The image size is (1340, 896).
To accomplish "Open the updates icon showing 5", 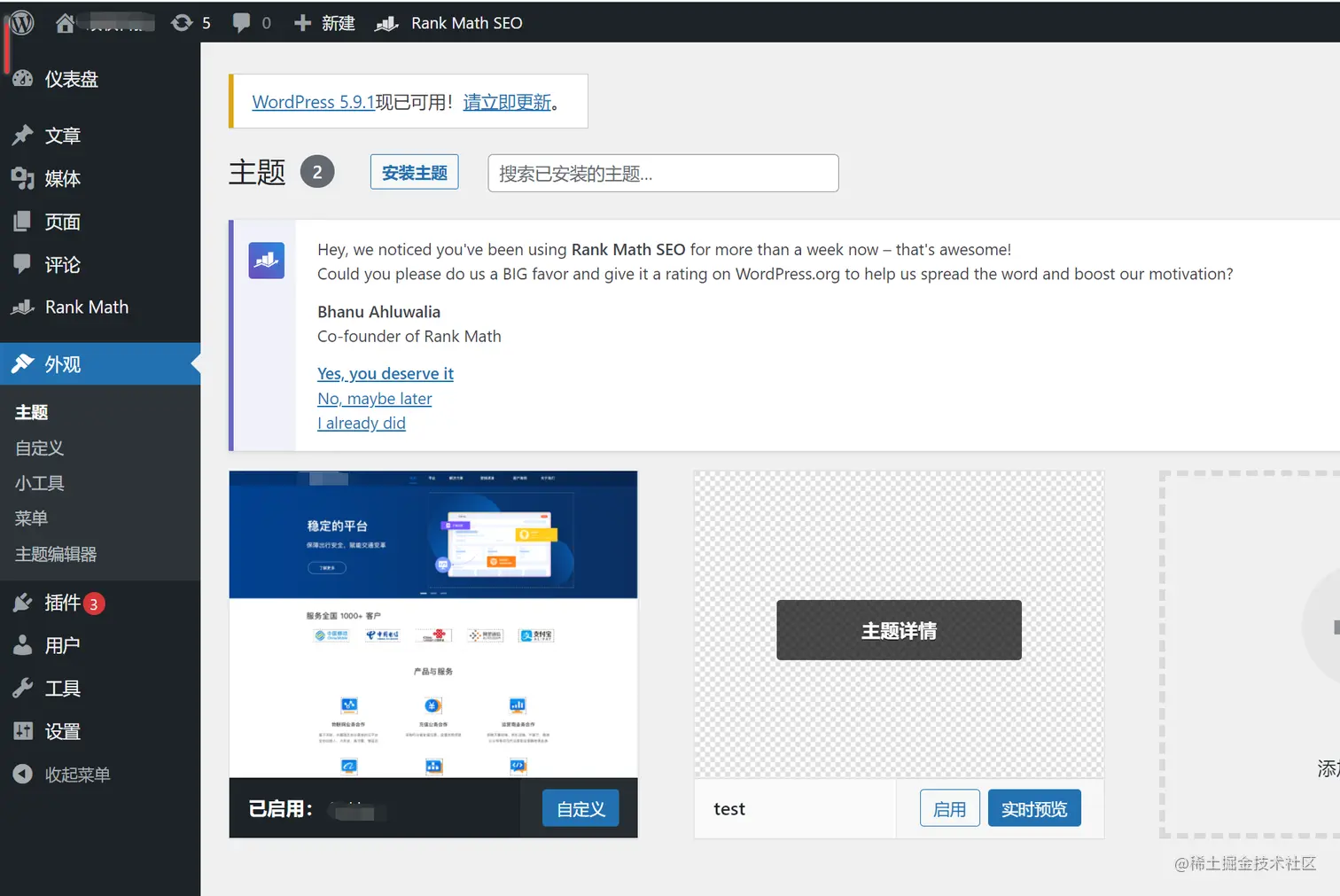I will pos(182,23).
